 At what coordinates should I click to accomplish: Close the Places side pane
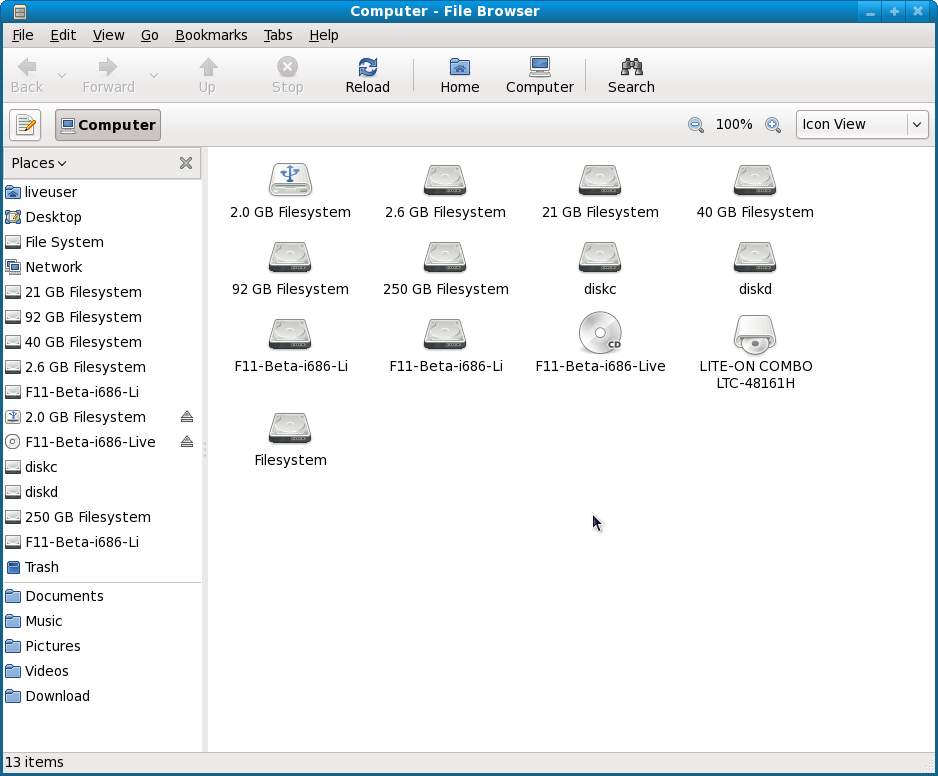coord(186,163)
